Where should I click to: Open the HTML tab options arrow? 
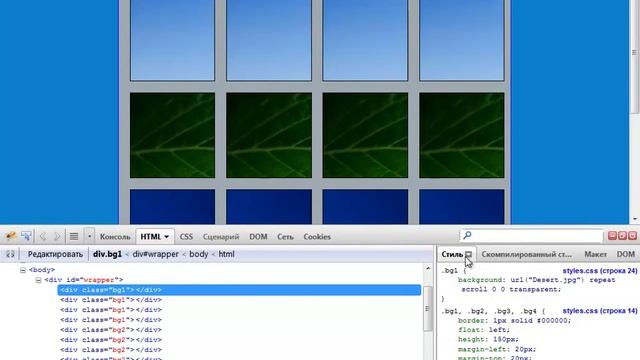point(167,237)
